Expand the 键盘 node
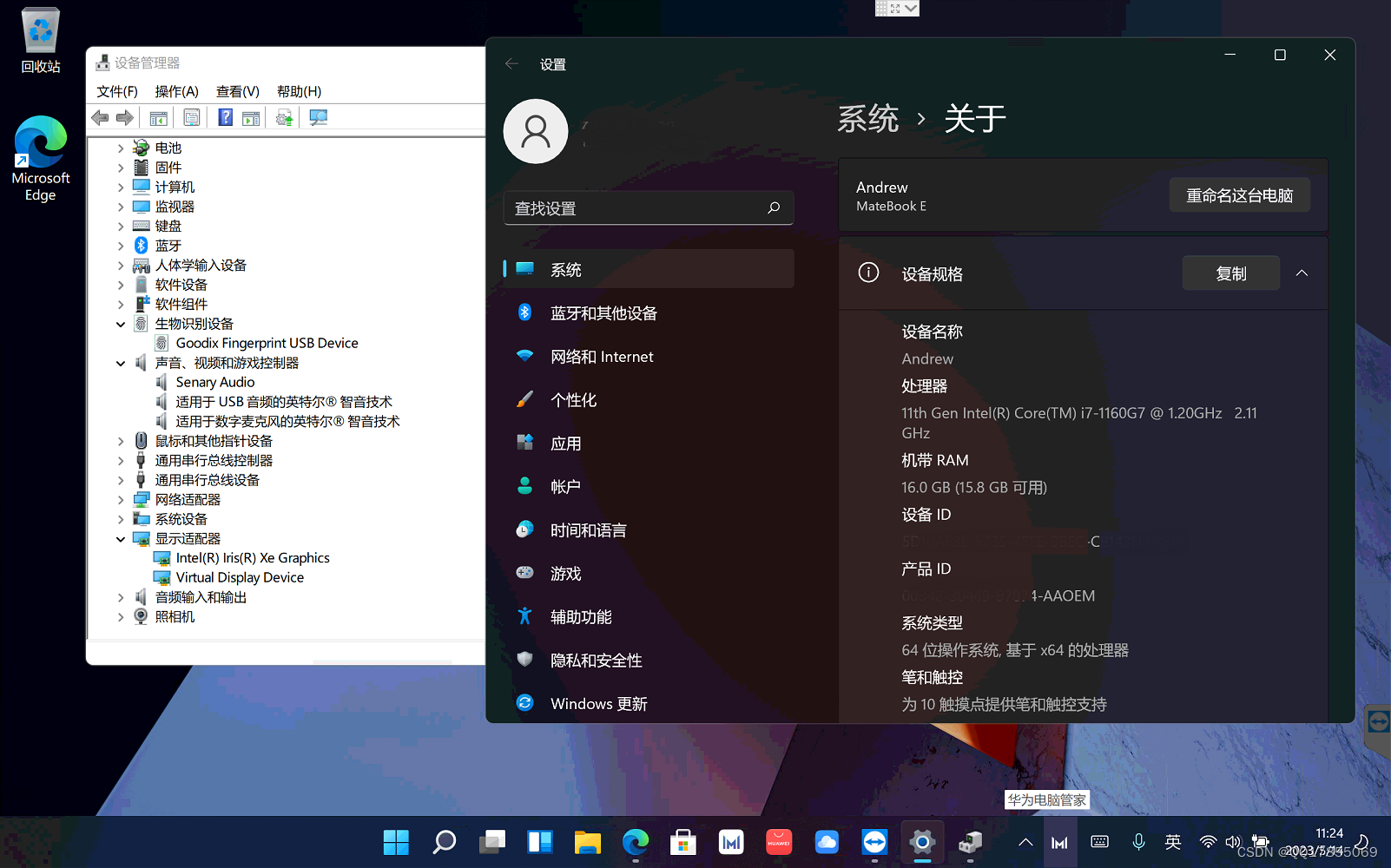This screenshot has width=1391, height=868. pos(121,227)
